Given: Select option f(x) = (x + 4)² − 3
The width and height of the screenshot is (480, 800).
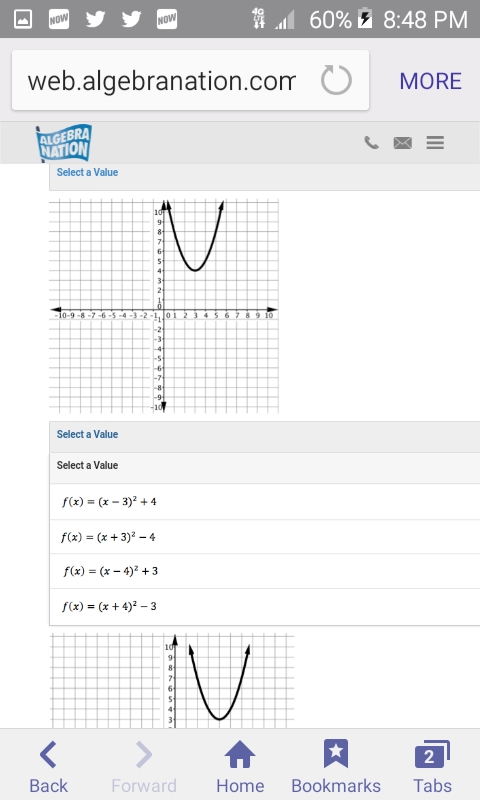Looking at the screenshot, I should (x=264, y=606).
